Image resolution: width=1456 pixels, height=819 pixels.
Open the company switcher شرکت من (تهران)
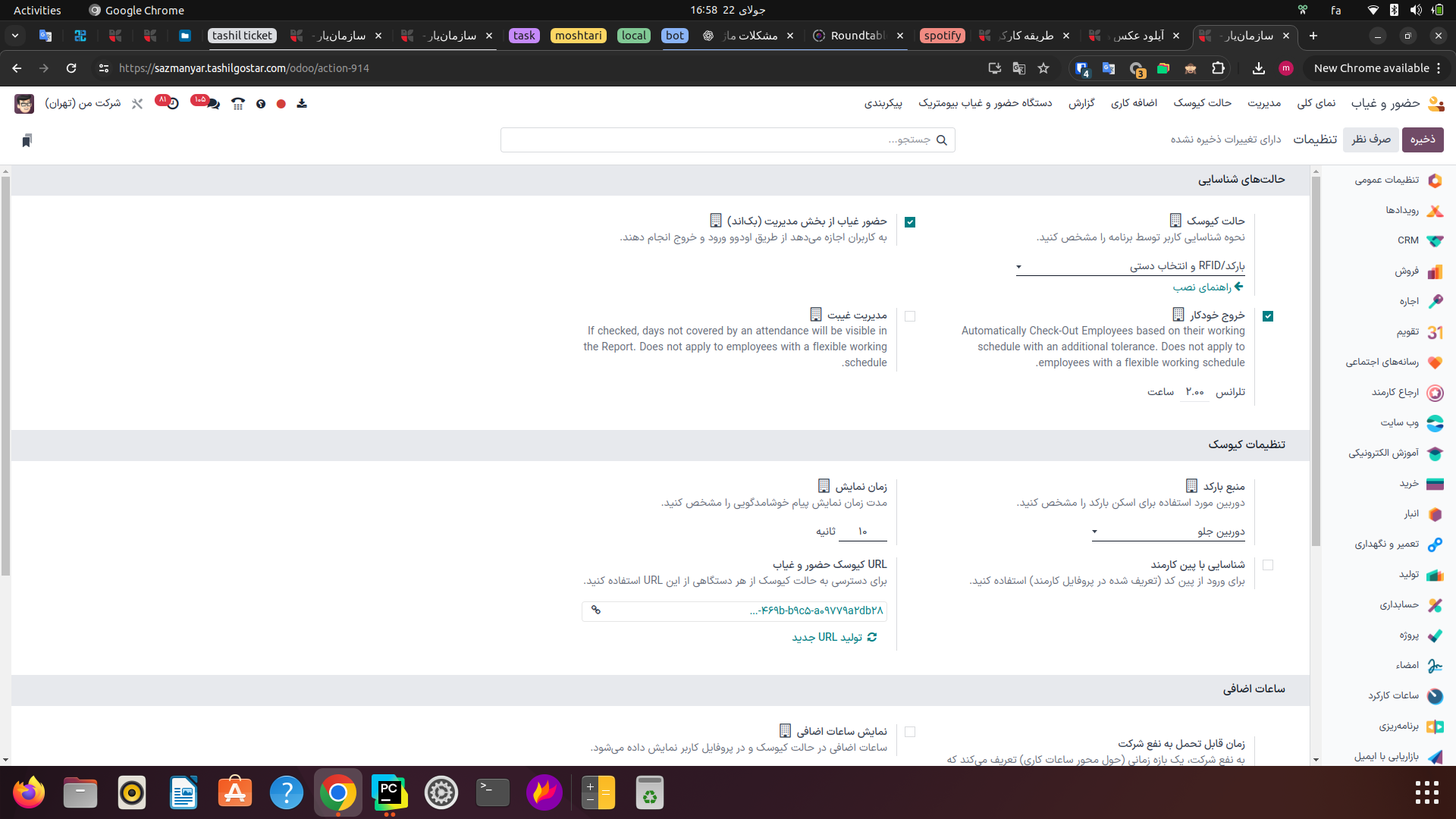82,103
